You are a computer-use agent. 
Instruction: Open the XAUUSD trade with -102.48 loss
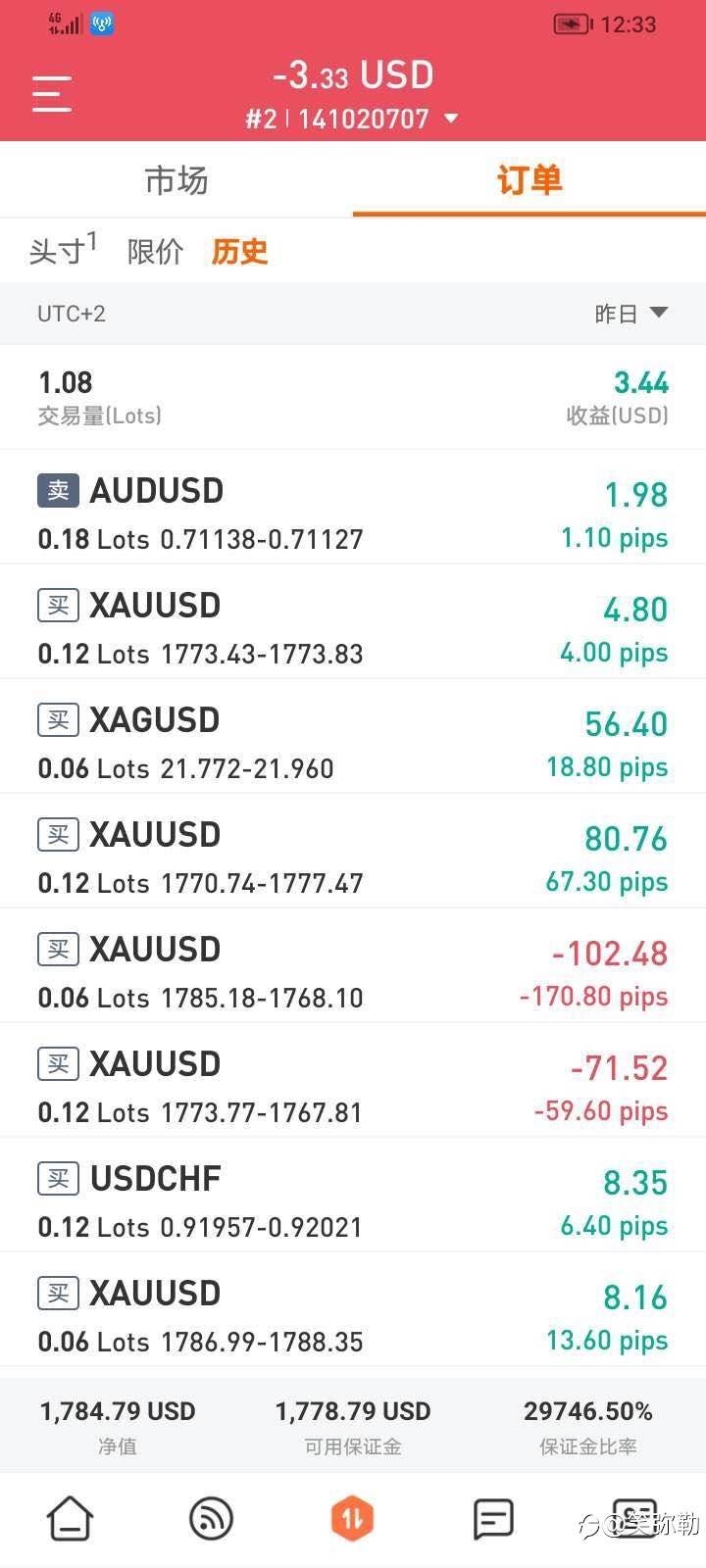point(353,966)
